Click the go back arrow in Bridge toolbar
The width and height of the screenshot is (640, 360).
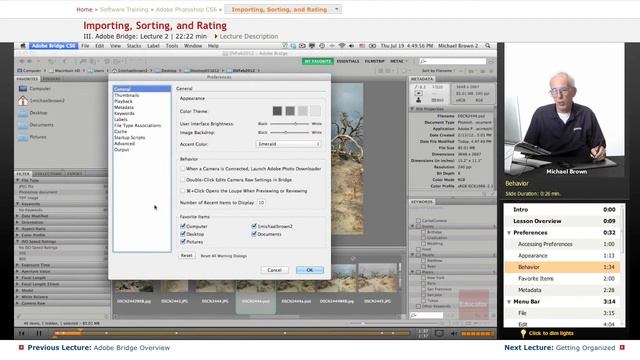point(21,61)
